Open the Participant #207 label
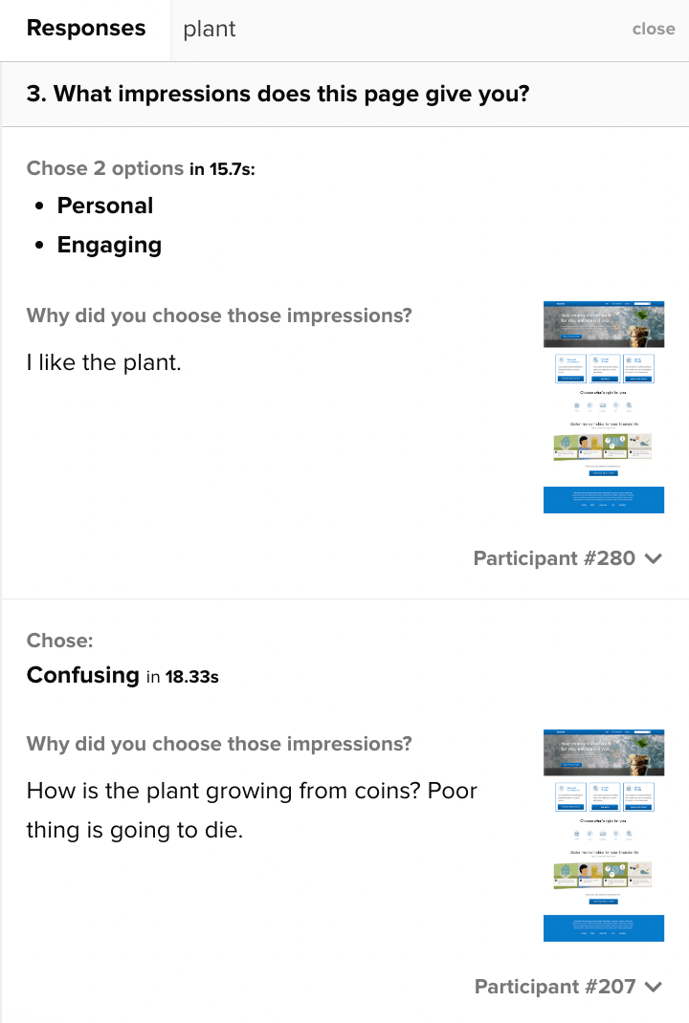The image size is (689, 1023). [x=555, y=986]
